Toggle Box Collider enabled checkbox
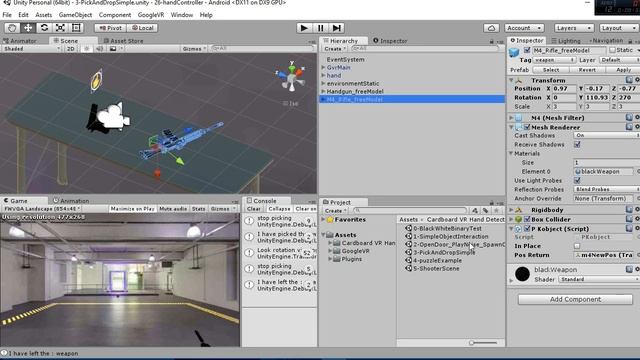 coord(527,219)
